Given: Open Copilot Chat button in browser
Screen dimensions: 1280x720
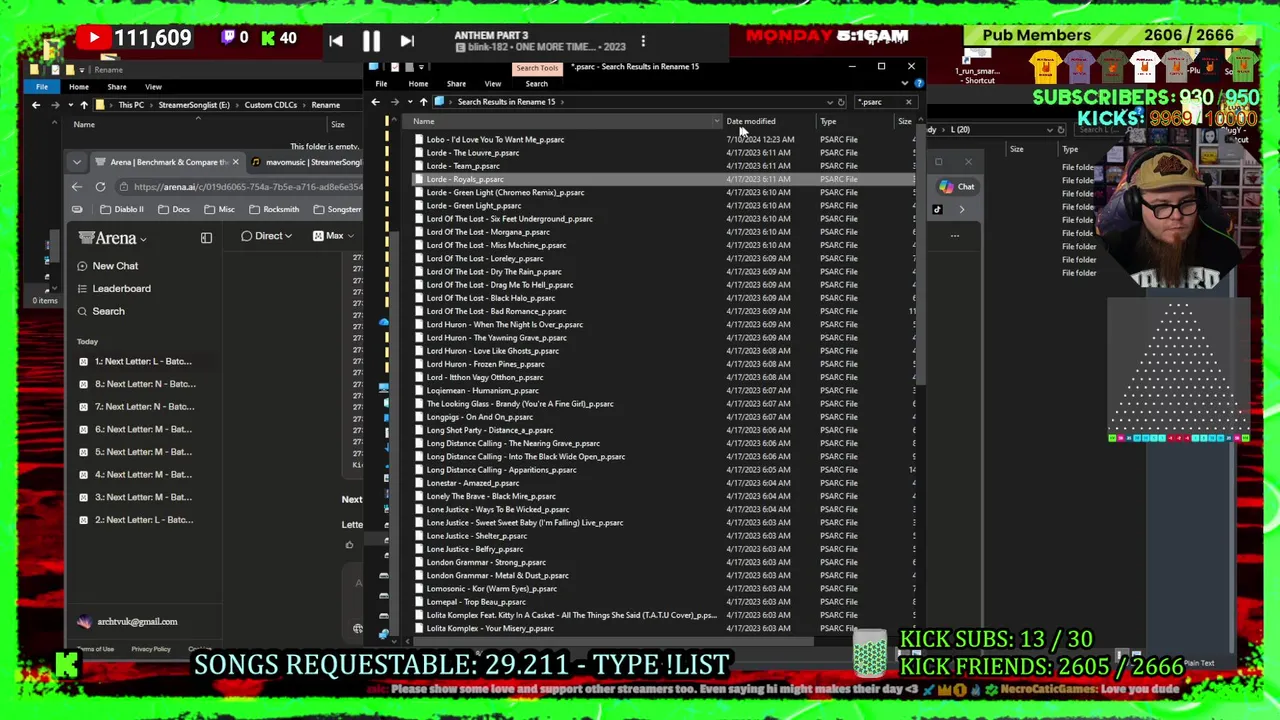Looking at the screenshot, I should pos(957,187).
